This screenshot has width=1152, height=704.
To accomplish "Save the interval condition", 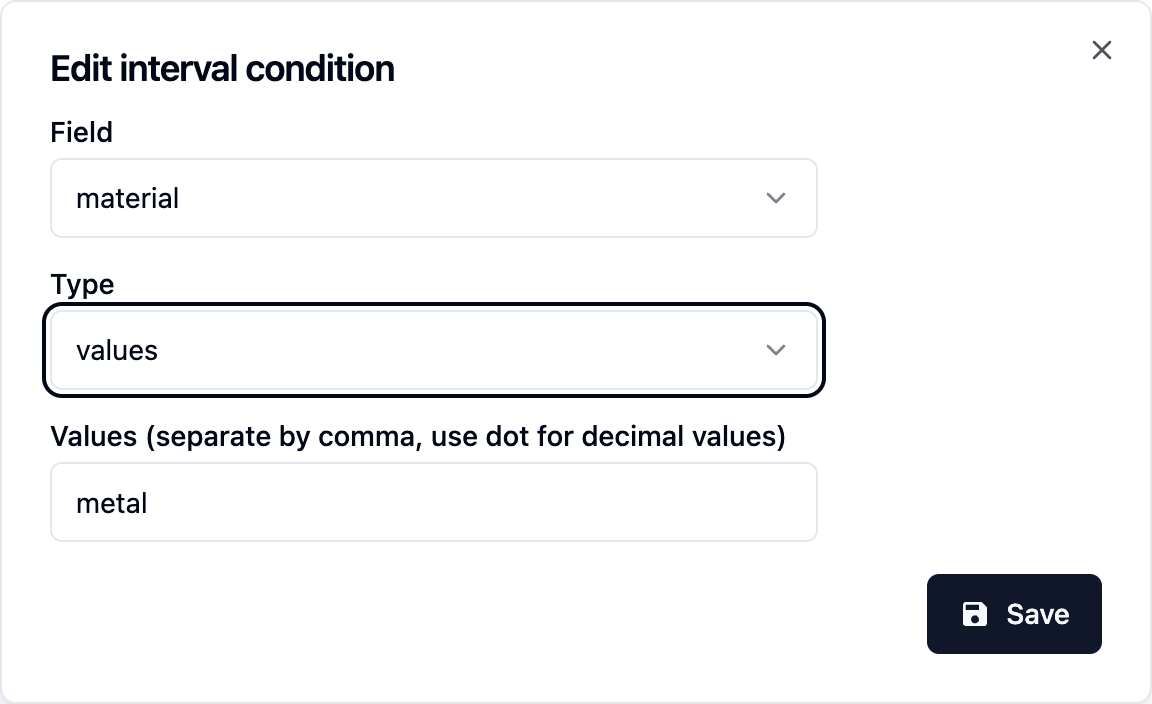I will [1014, 614].
